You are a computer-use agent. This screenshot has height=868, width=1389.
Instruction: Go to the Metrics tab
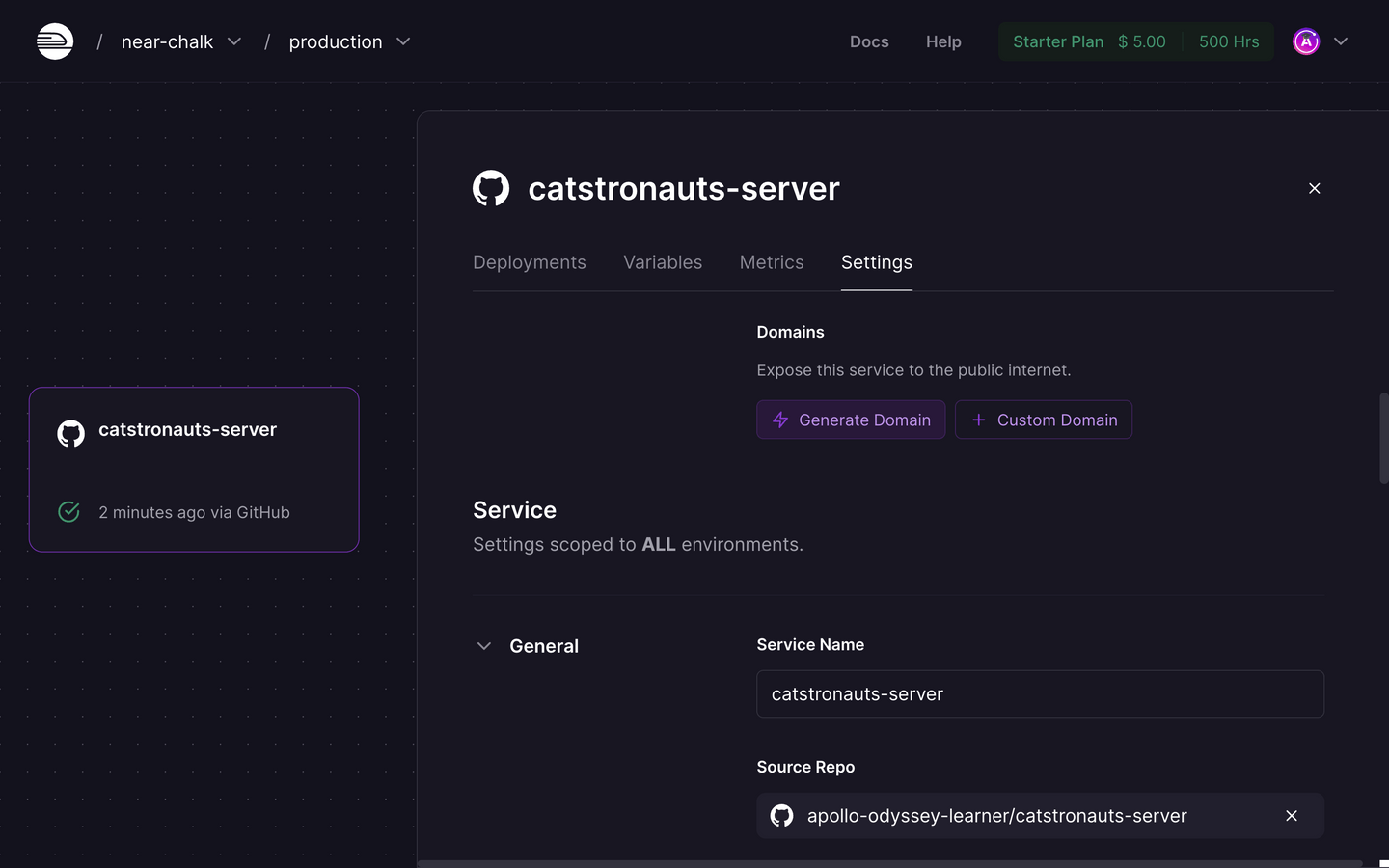click(x=771, y=262)
